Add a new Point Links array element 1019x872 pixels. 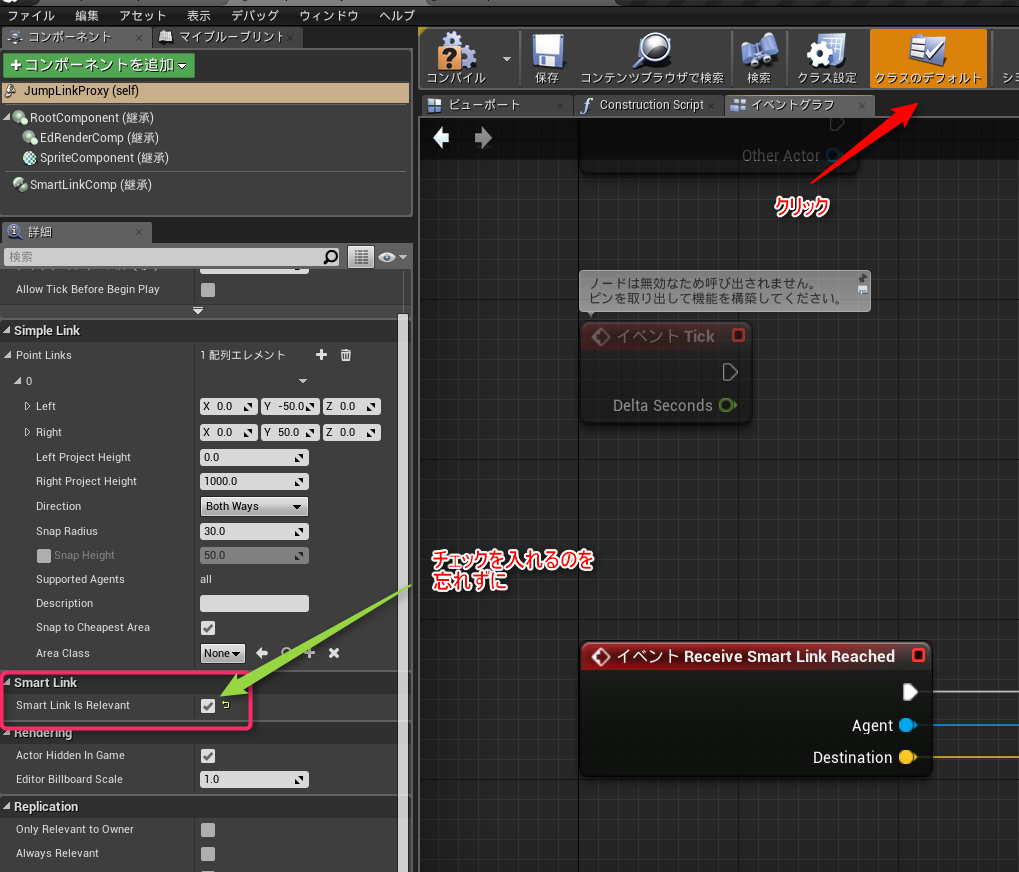click(x=321, y=355)
